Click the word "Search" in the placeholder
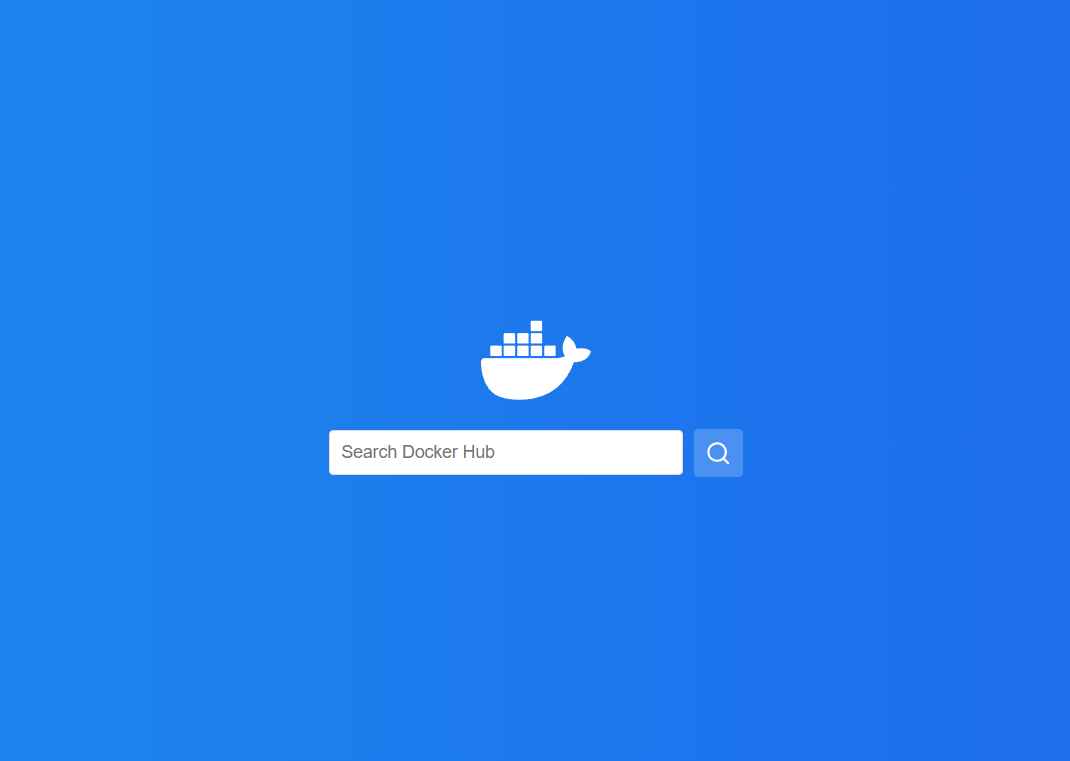 (369, 452)
